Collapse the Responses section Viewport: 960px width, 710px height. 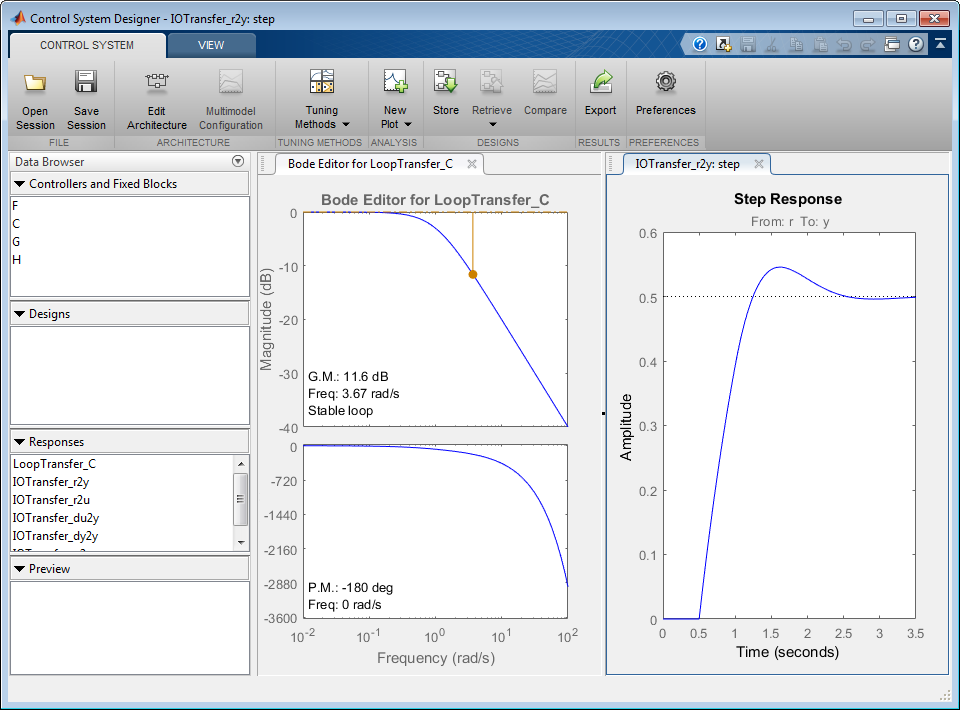click(20, 442)
